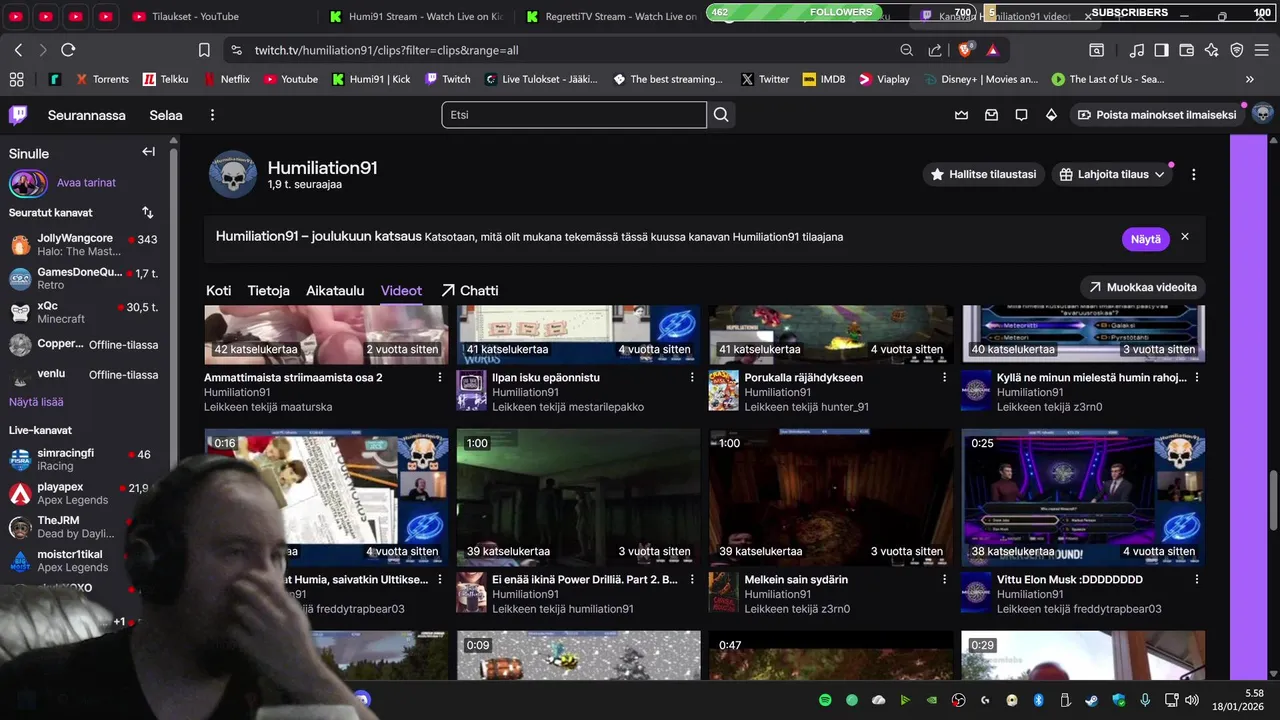
Task: Click Näytä lisää in followed channels
Action: (36, 402)
